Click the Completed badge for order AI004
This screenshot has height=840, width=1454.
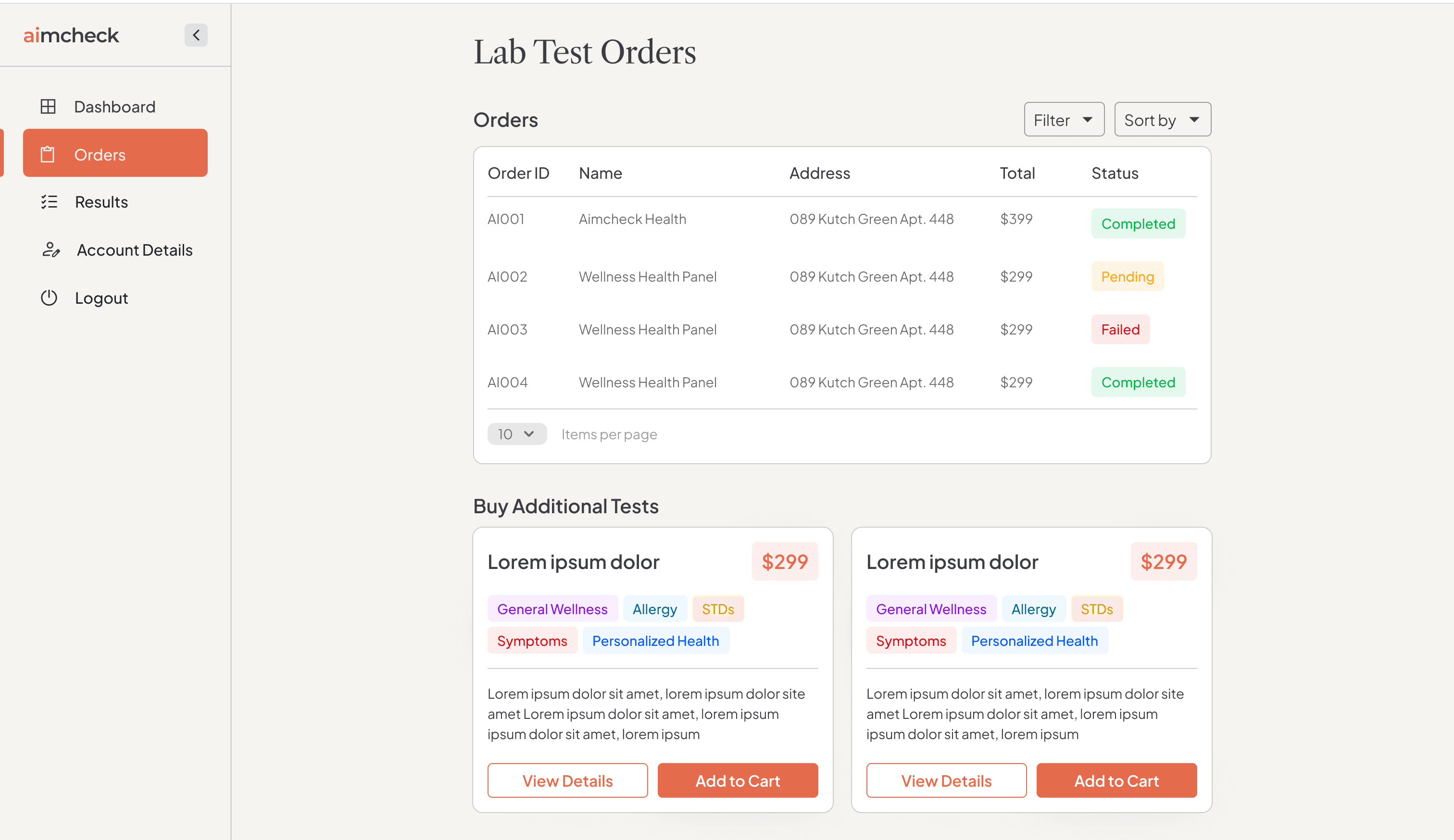point(1138,382)
